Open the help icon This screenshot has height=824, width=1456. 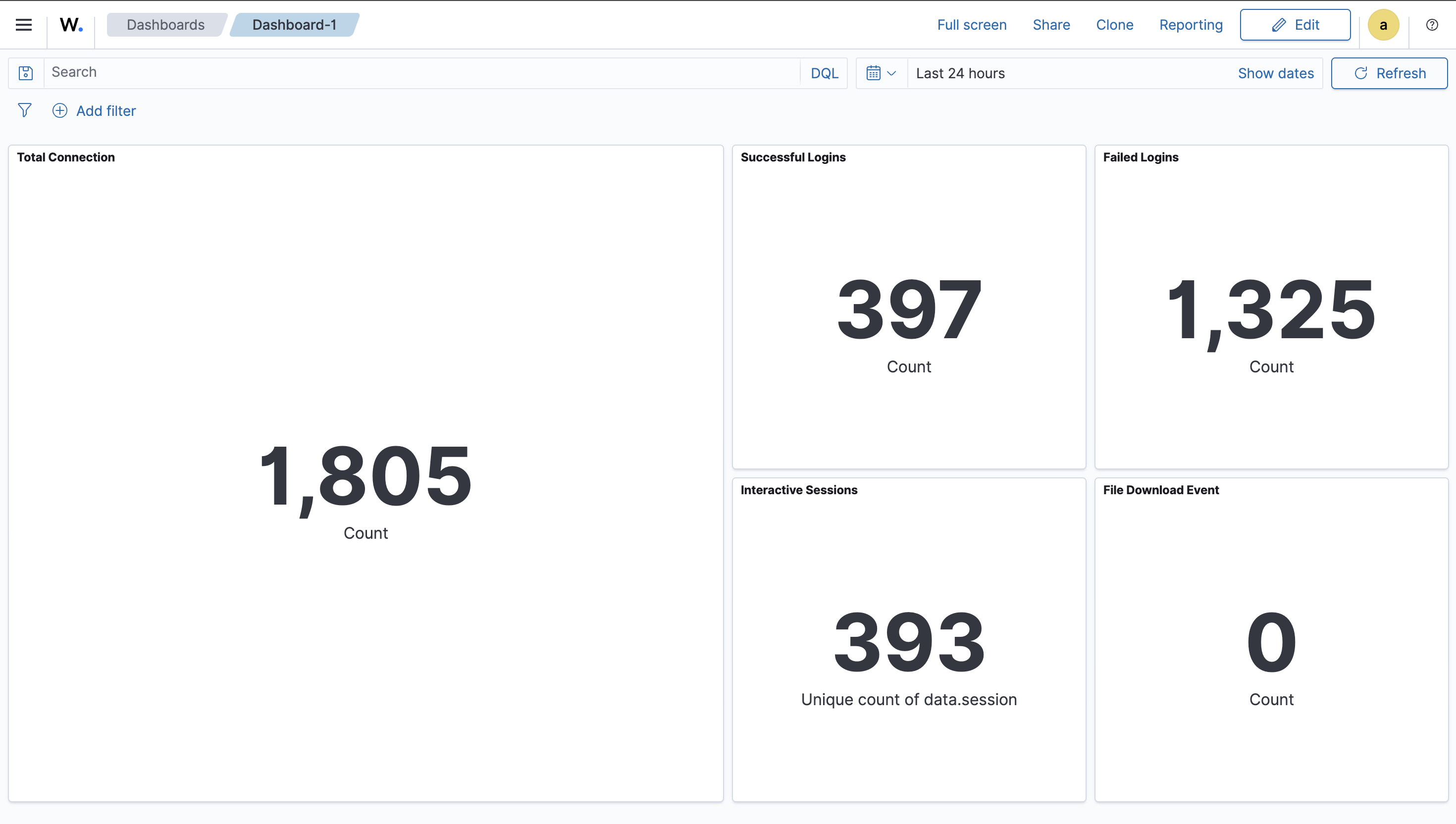(1432, 24)
